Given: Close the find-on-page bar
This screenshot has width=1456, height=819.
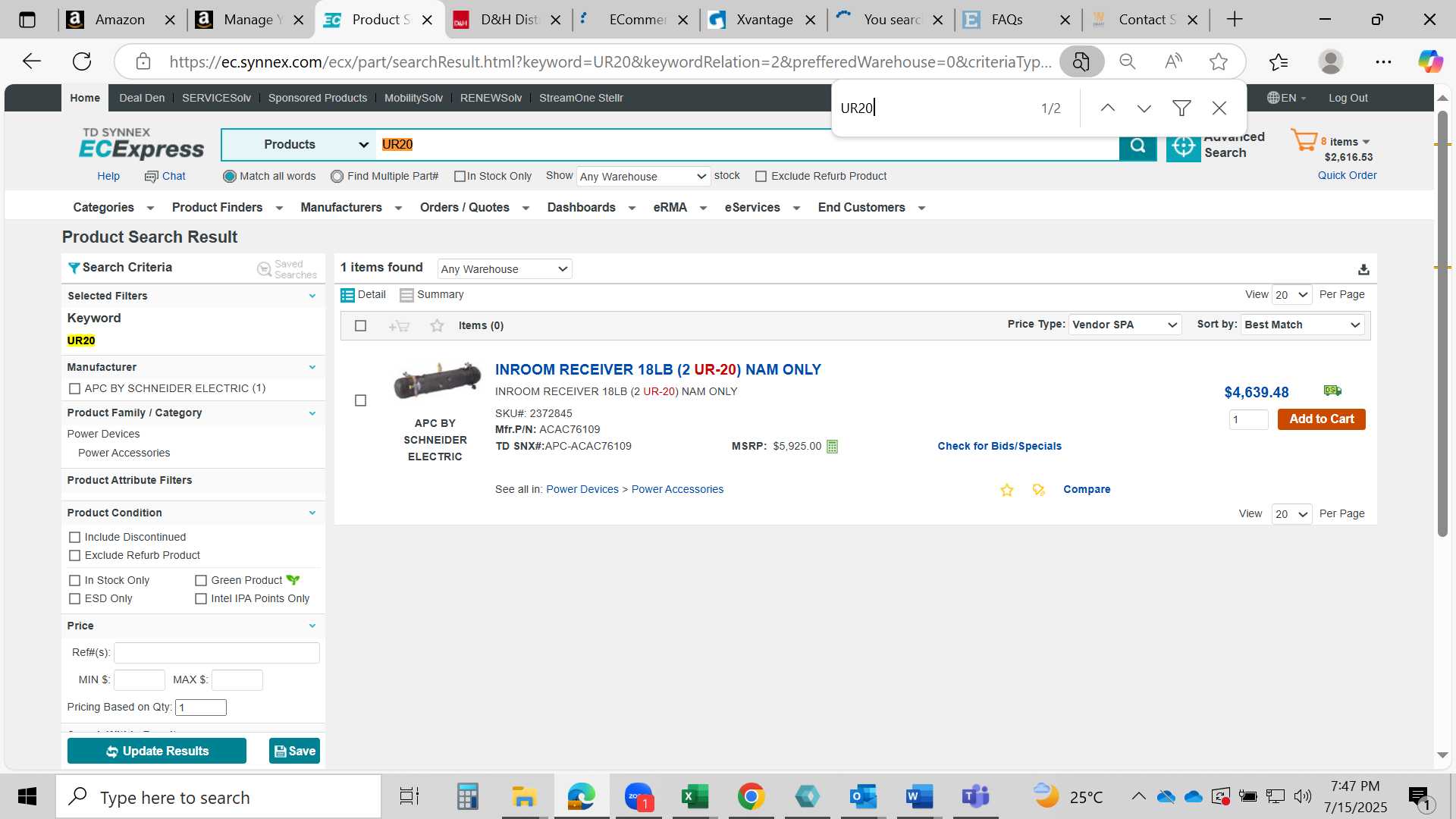Looking at the screenshot, I should tap(1219, 108).
